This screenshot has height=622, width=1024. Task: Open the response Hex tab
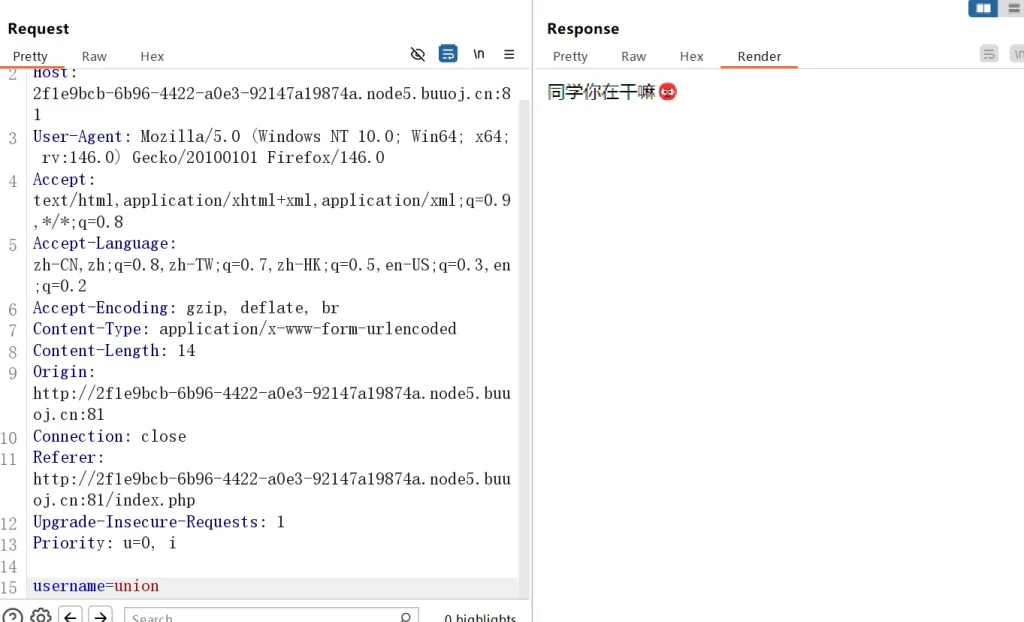[691, 57]
